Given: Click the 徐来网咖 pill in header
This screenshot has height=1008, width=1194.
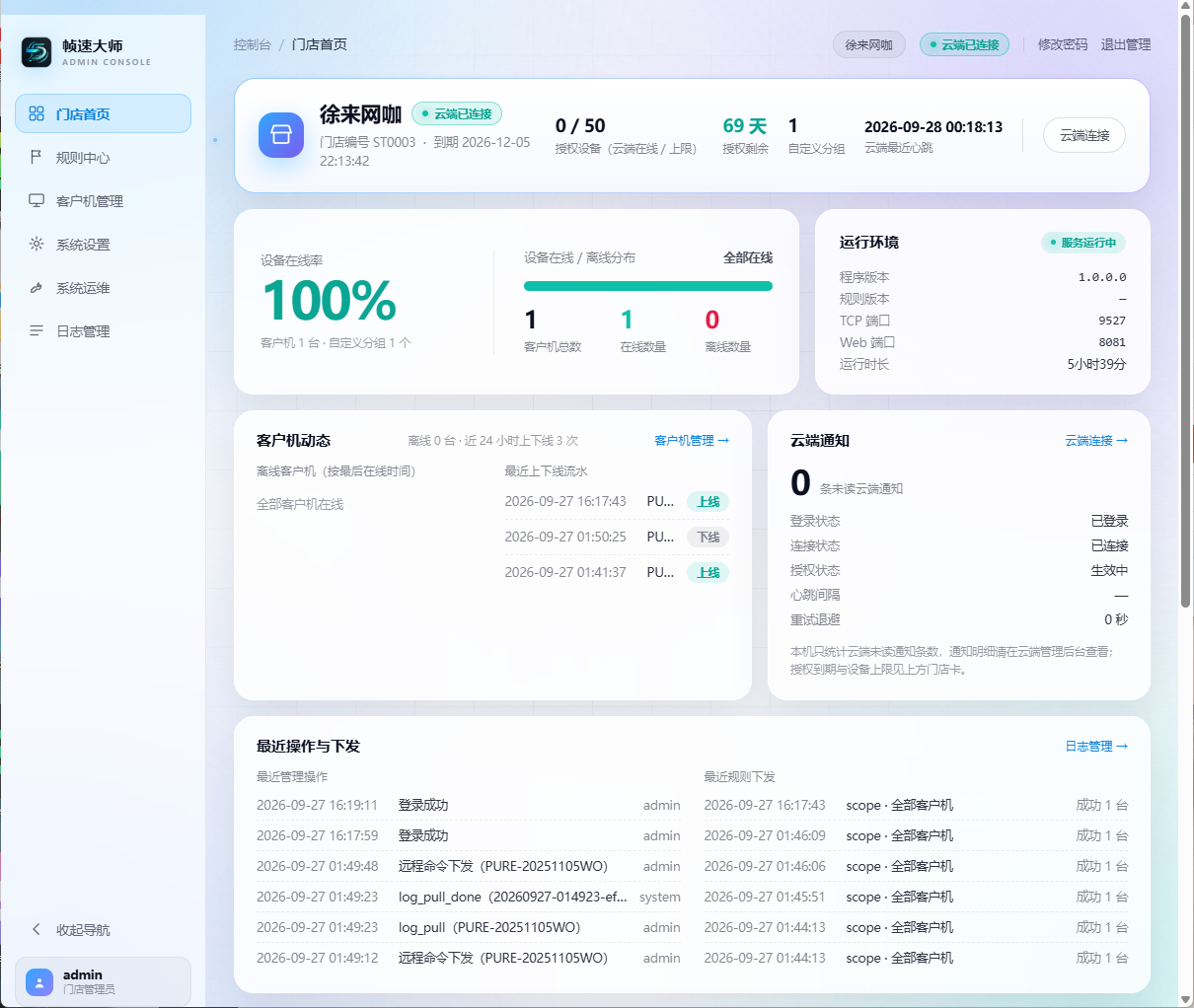Looking at the screenshot, I should (868, 44).
